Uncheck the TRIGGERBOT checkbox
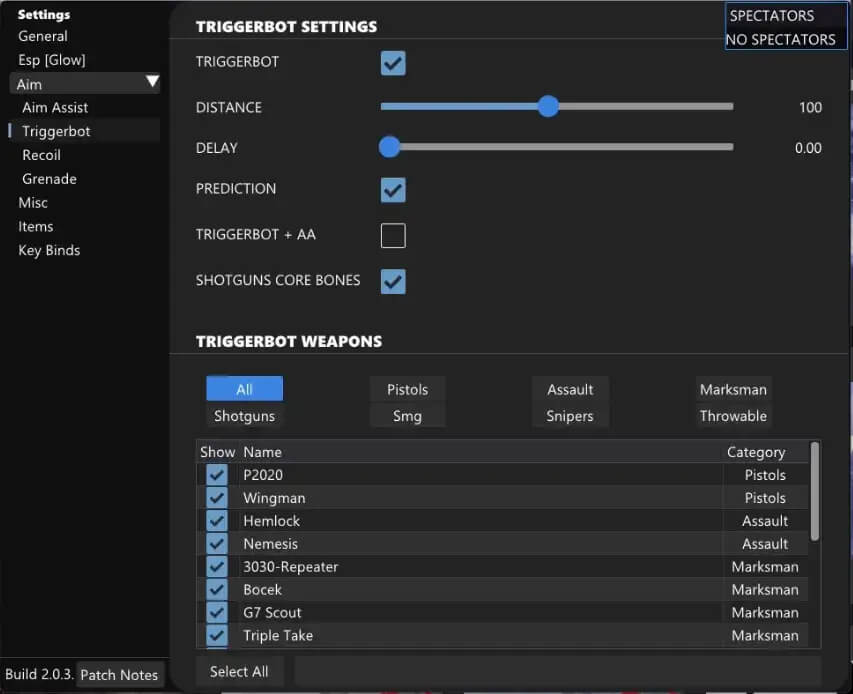The image size is (853, 694). 393,63
